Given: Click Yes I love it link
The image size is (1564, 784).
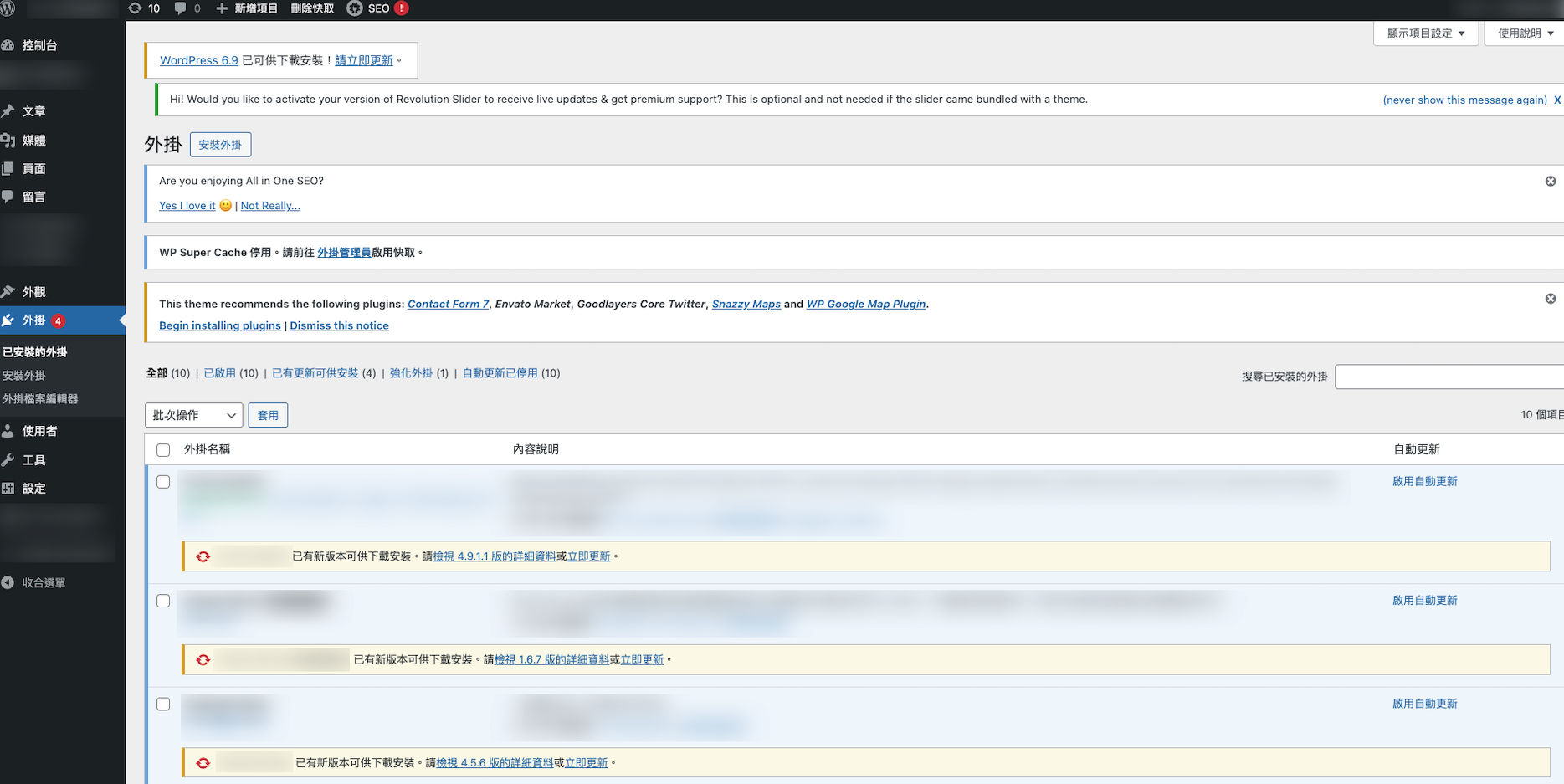Looking at the screenshot, I should (187, 206).
